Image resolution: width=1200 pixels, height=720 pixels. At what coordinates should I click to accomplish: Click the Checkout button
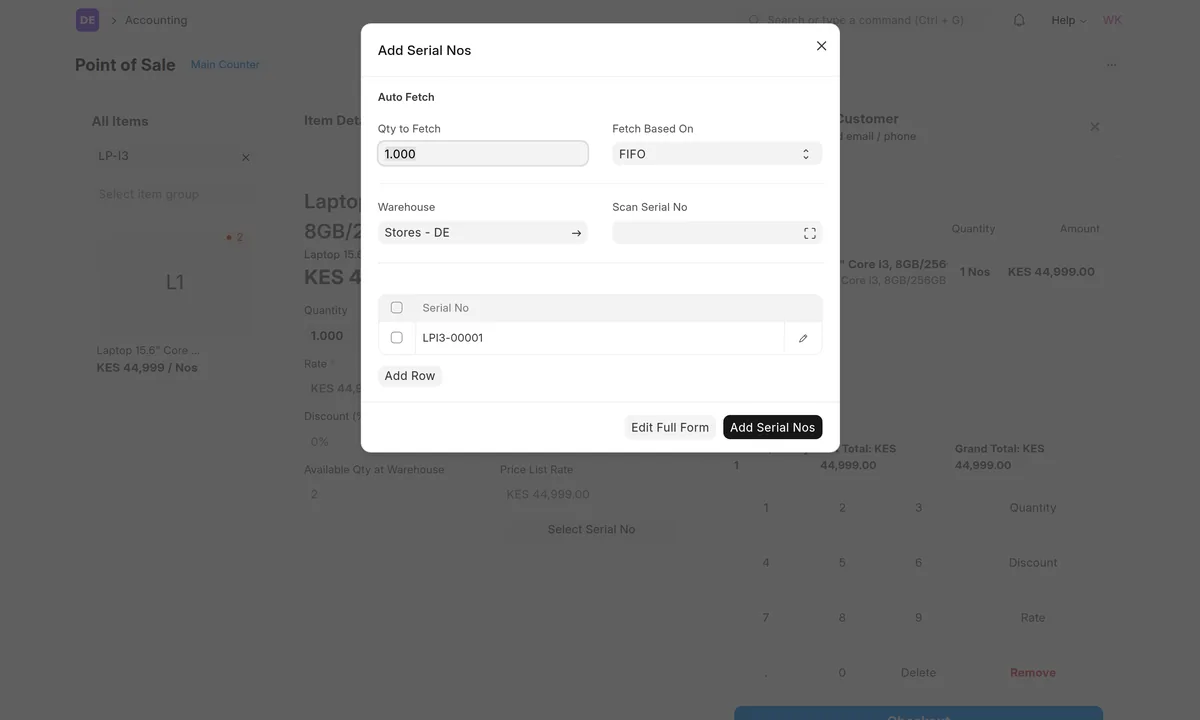point(918,713)
